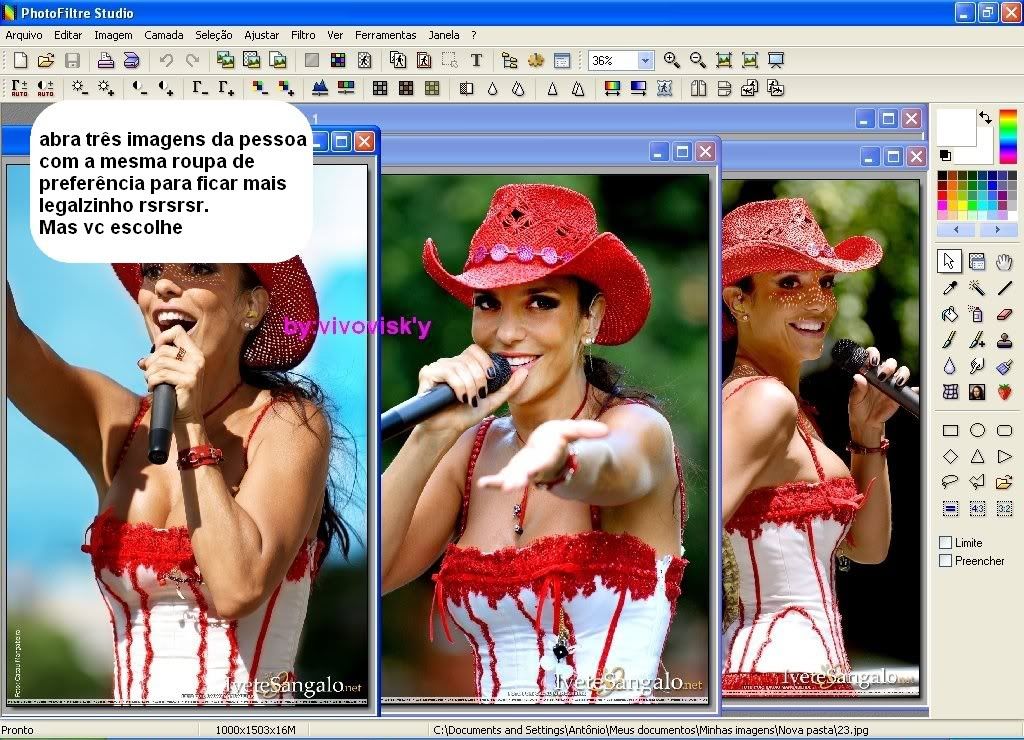Select the Eraser tool
Image resolution: width=1024 pixels, height=740 pixels.
click(1005, 314)
